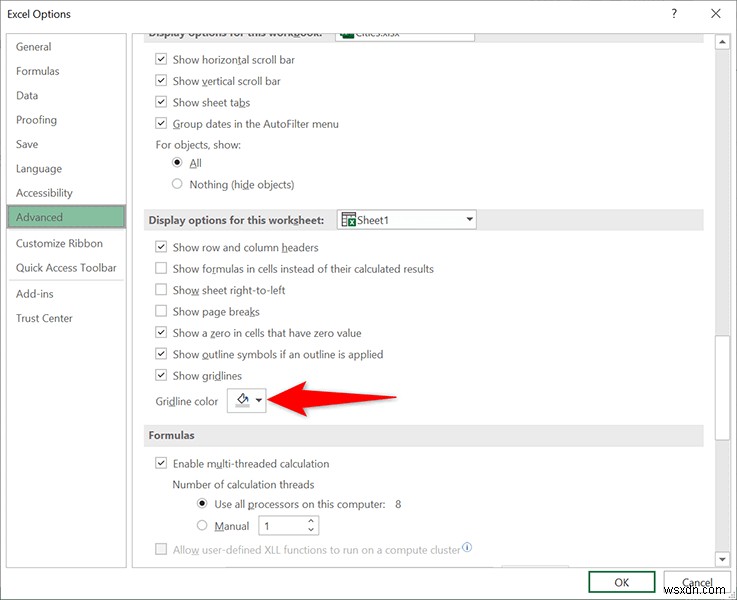Open the Formulas options category
This screenshot has height=600, width=737.
pyautogui.click(x=66, y=71)
